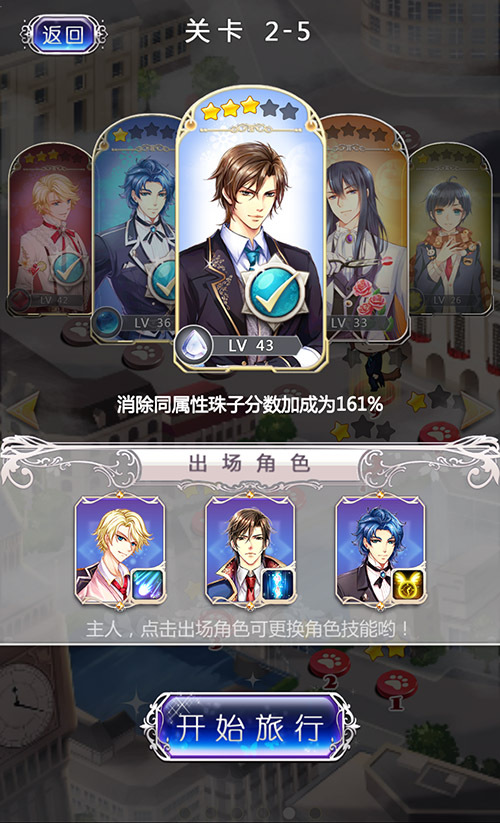Start the journey with 开始旅行 button
This screenshot has width=500, height=823.
click(x=250, y=727)
